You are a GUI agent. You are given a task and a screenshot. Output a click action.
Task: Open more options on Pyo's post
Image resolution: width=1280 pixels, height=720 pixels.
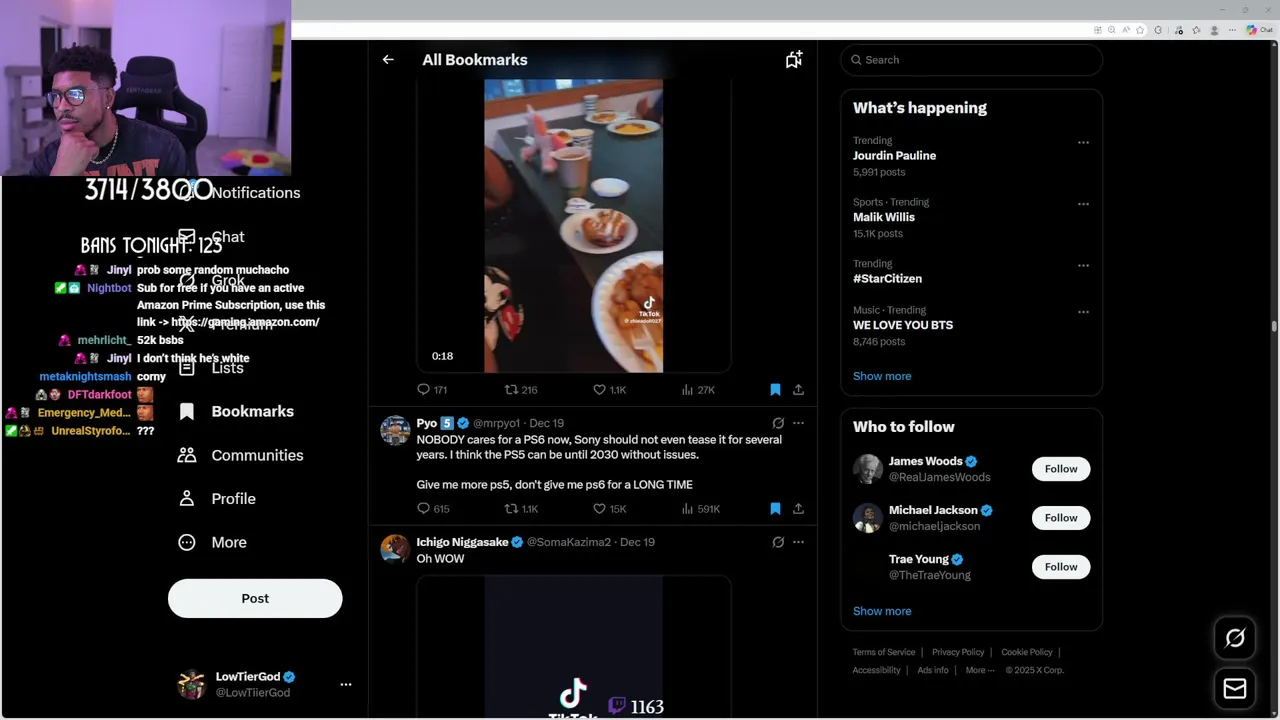798,423
